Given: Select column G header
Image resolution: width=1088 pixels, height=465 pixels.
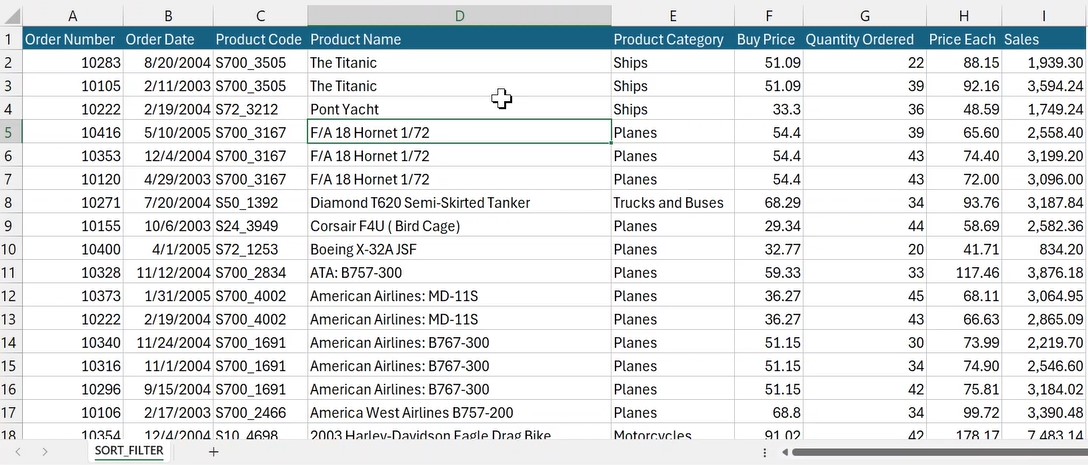Looking at the screenshot, I should pos(864,16).
